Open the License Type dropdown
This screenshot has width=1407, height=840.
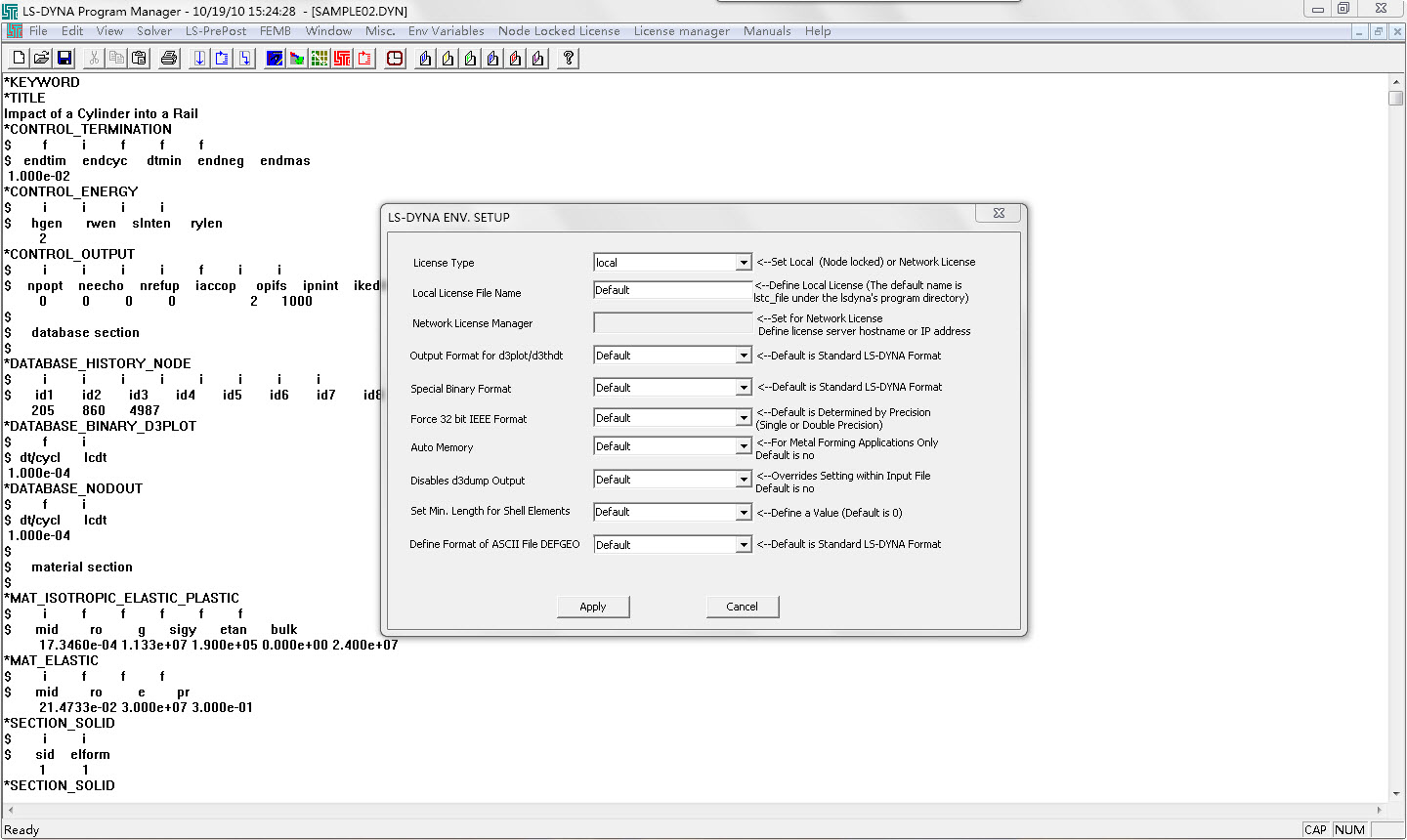tap(744, 263)
